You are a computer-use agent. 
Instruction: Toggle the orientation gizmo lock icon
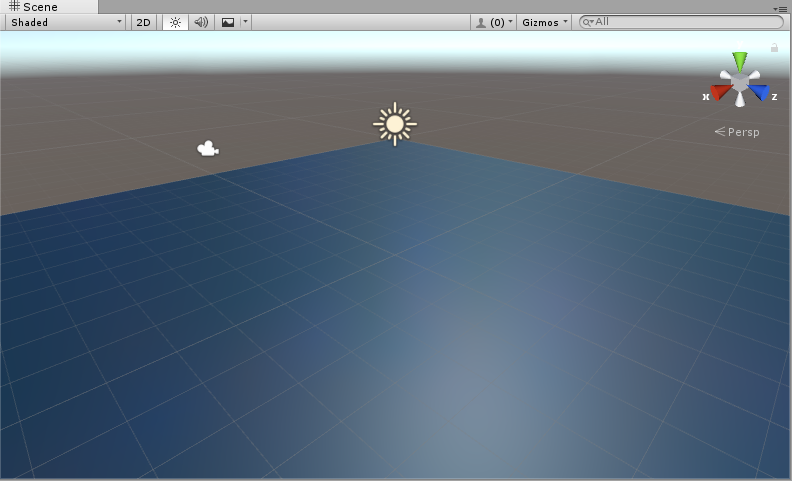tap(774, 47)
